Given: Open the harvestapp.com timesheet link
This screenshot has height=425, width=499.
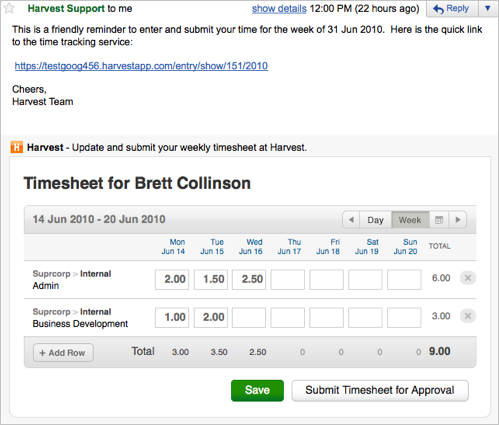Looking at the screenshot, I should (x=141, y=66).
